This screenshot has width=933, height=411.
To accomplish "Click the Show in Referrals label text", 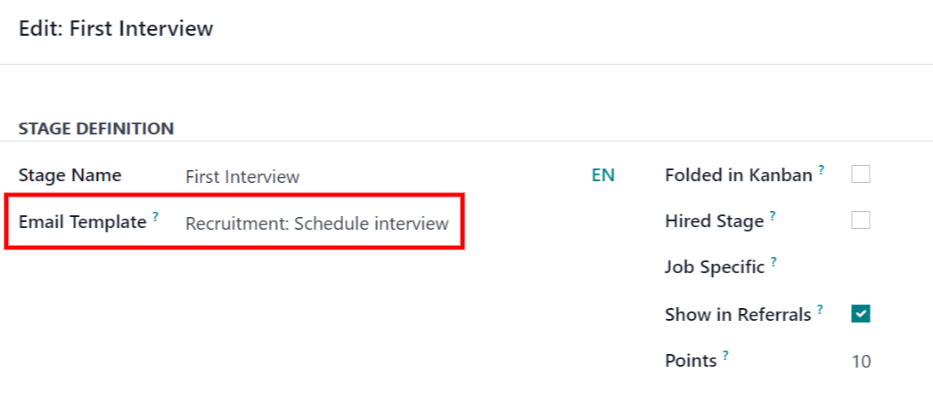I will click(x=737, y=315).
